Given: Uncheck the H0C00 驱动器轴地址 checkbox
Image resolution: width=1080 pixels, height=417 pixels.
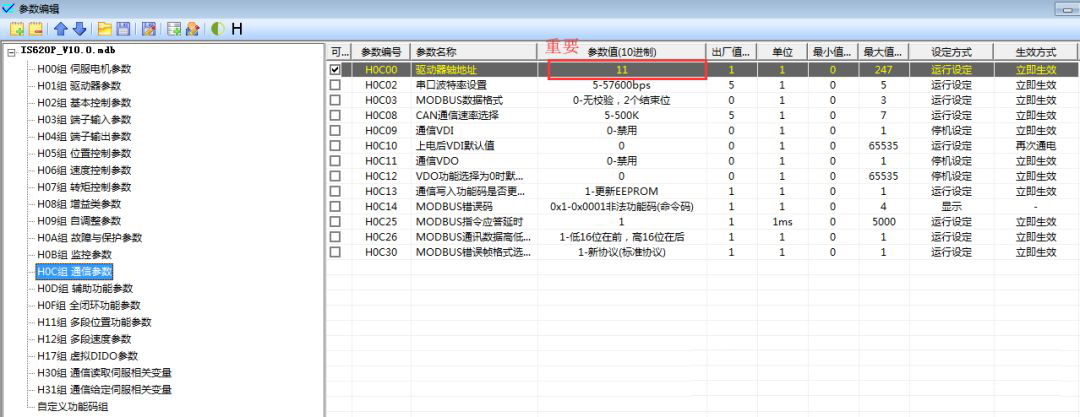Looking at the screenshot, I should [x=335, y=70].
